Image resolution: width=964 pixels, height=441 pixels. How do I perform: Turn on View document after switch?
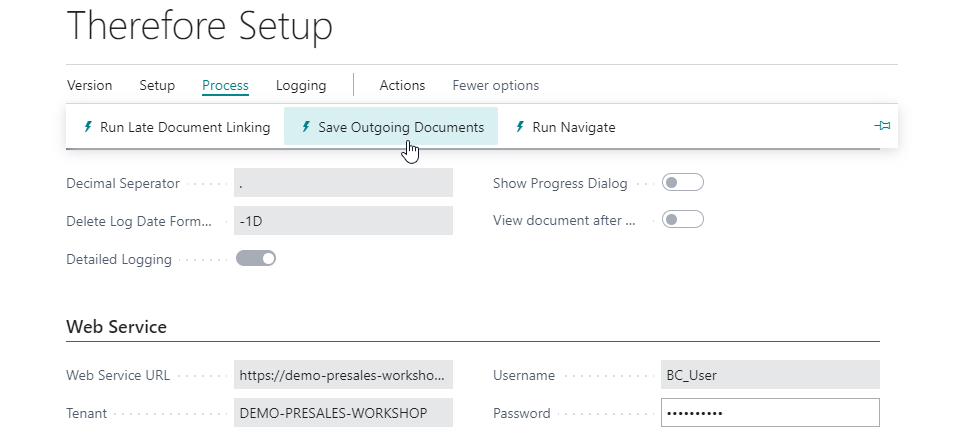[683, 220]
